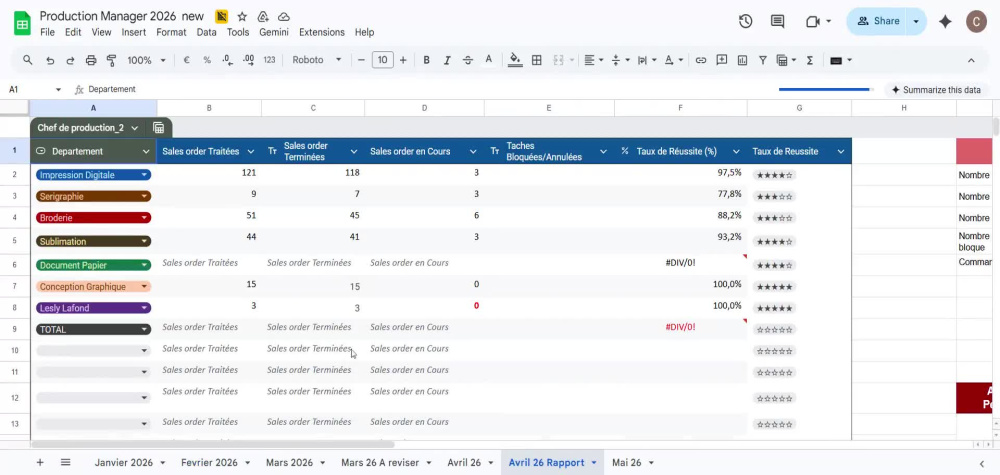
Task: Activate the paint format tool
Action: click(112, 60)
